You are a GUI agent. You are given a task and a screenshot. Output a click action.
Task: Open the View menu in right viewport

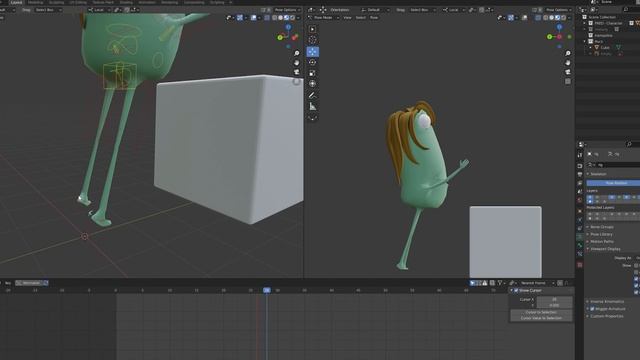coord(347,18)
